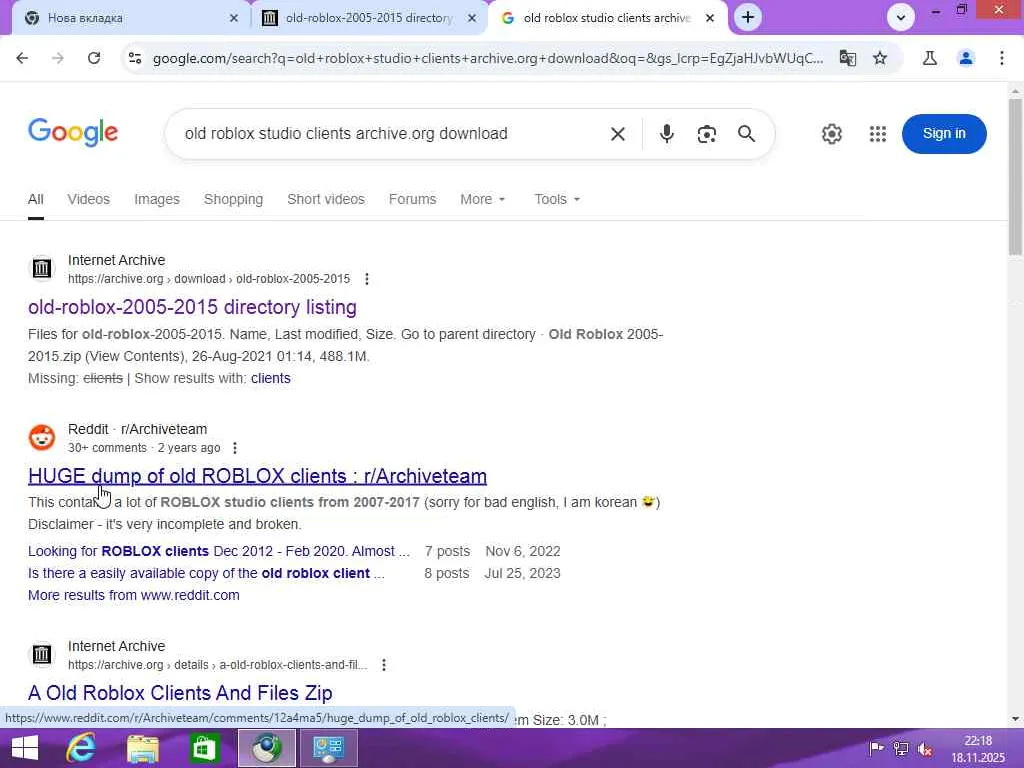
Task: Switch to Shopping results
Action: click(233, 199)
